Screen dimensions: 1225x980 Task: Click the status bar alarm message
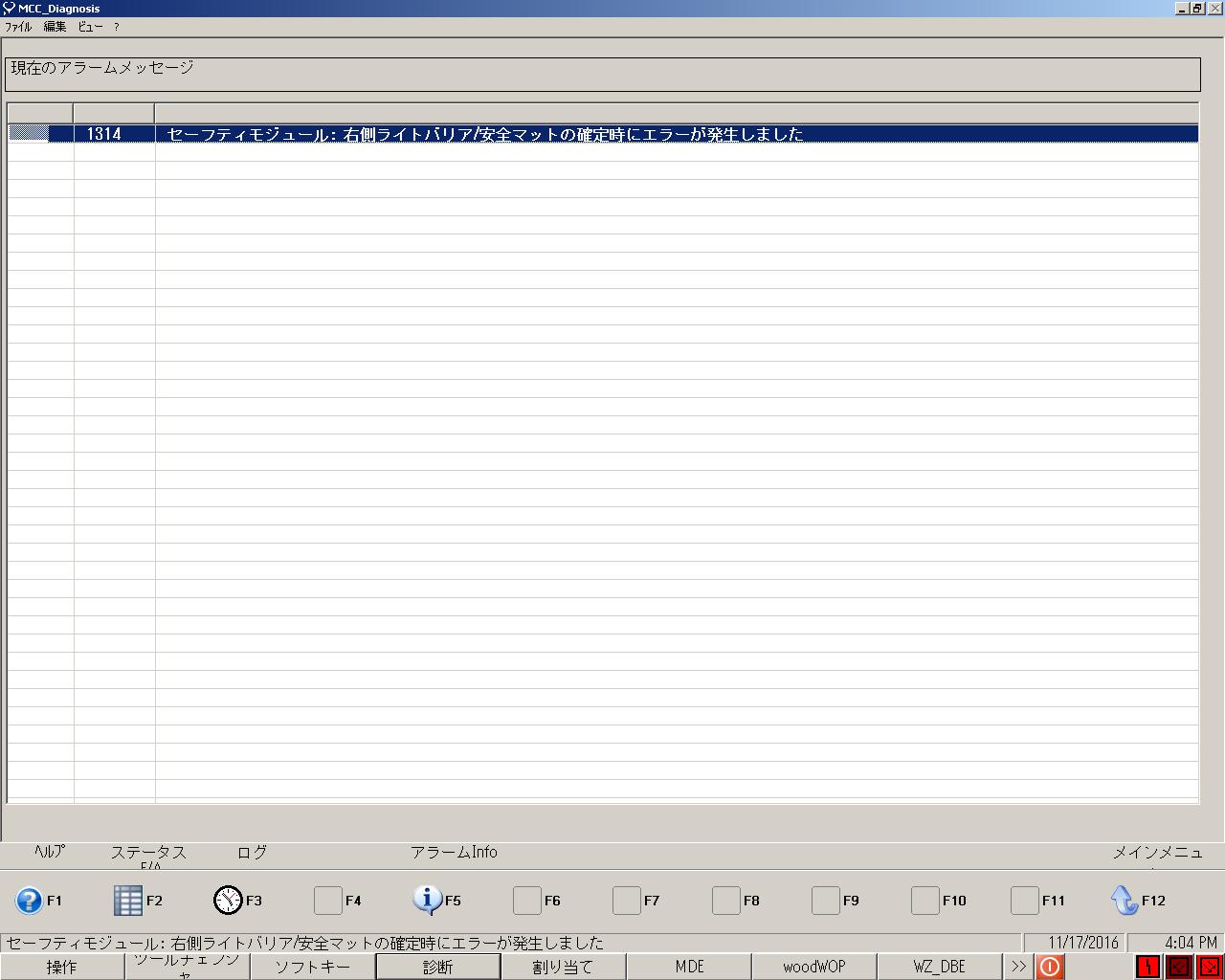[305, 943]
